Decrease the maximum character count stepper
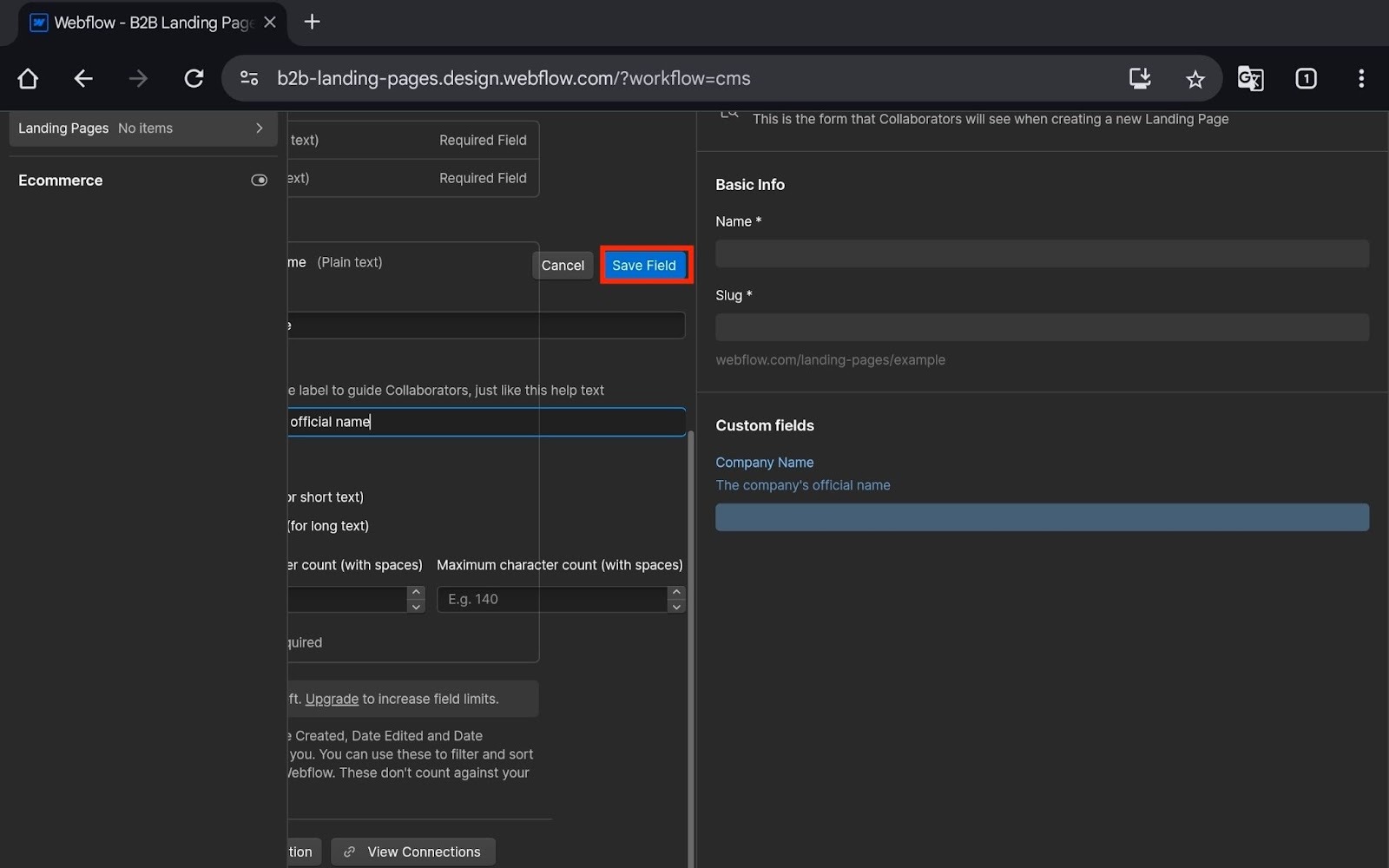The image size is (1389, 868). pyautogui.click(x=676, y=607)
